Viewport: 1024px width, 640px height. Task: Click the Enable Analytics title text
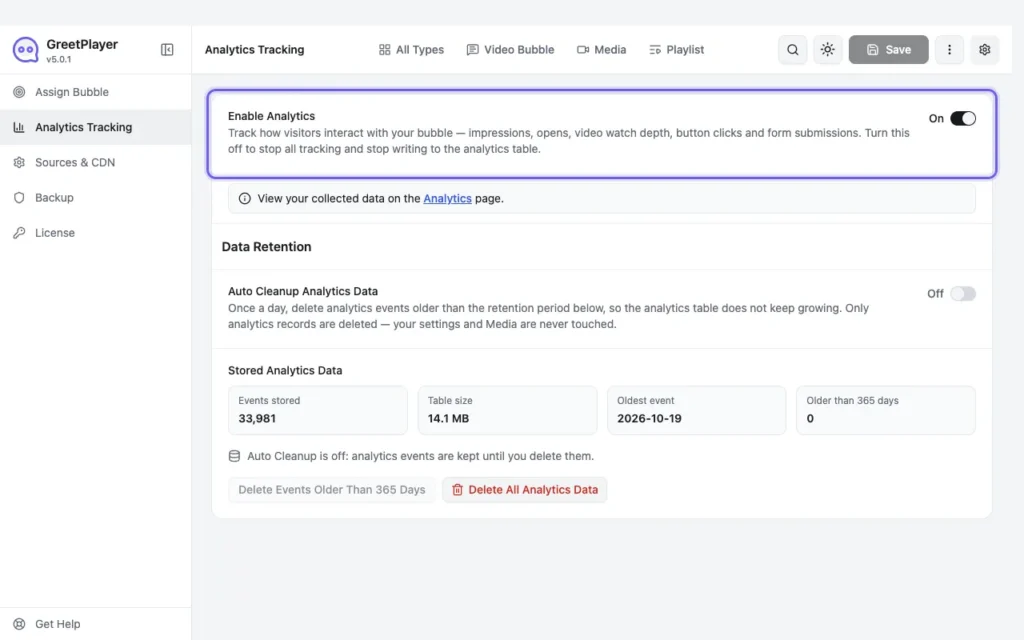tap(271, 116)
